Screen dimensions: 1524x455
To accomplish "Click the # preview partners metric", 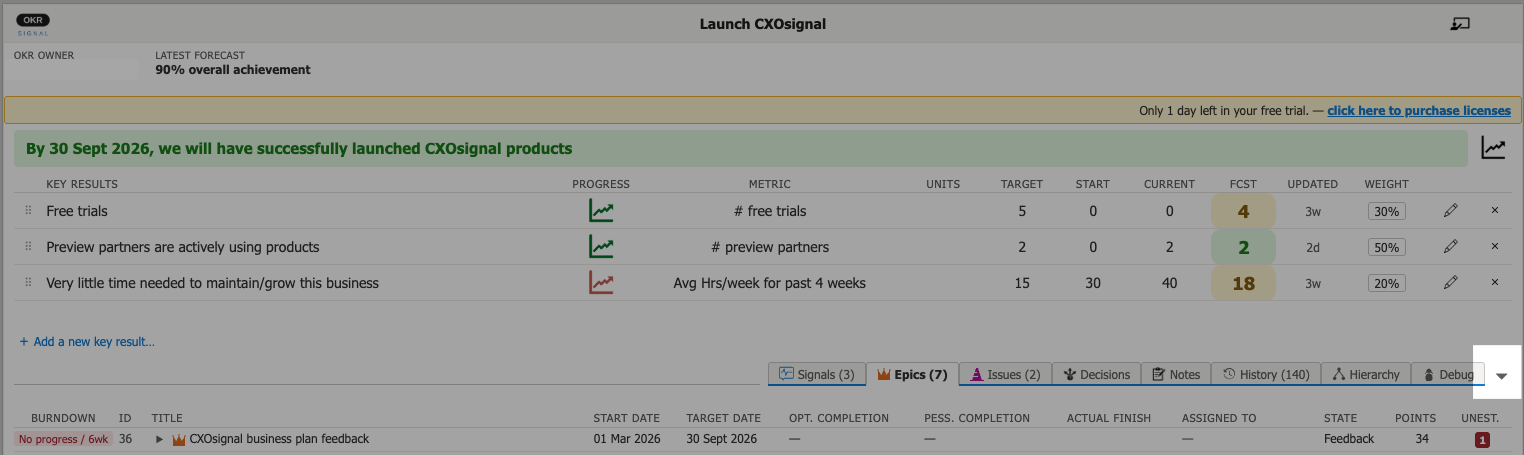I will click(770, 247).
